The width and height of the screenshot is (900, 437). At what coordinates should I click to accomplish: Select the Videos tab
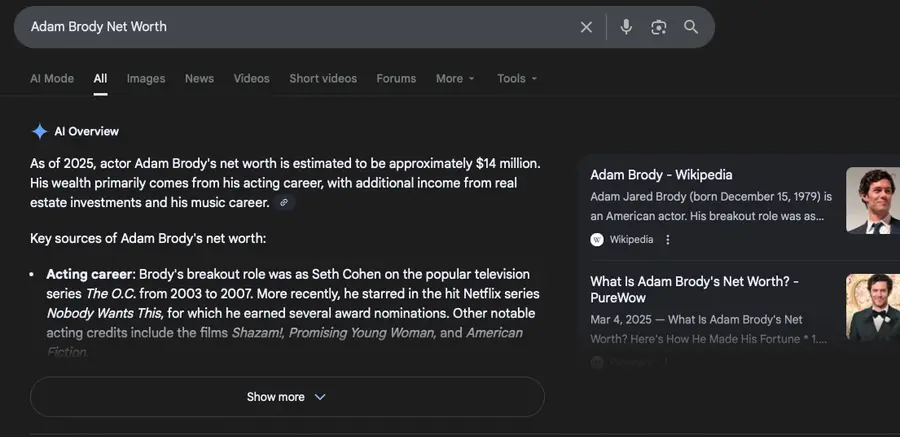pos(252,78)
